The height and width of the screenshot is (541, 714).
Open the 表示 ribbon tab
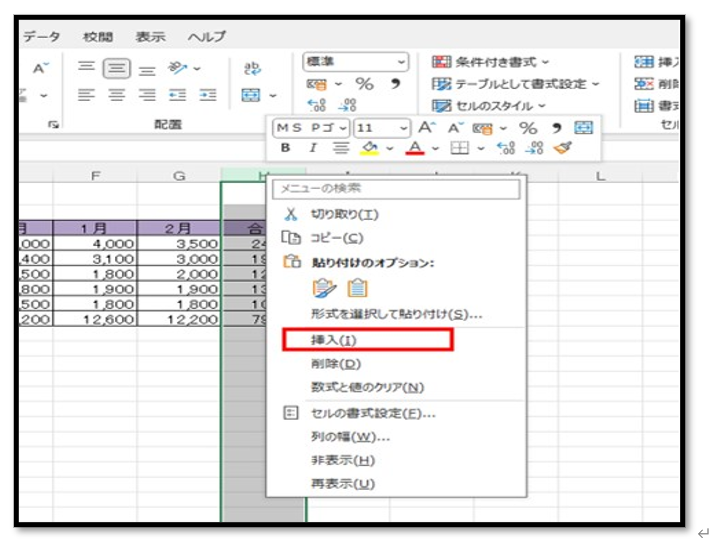point(150,36)
